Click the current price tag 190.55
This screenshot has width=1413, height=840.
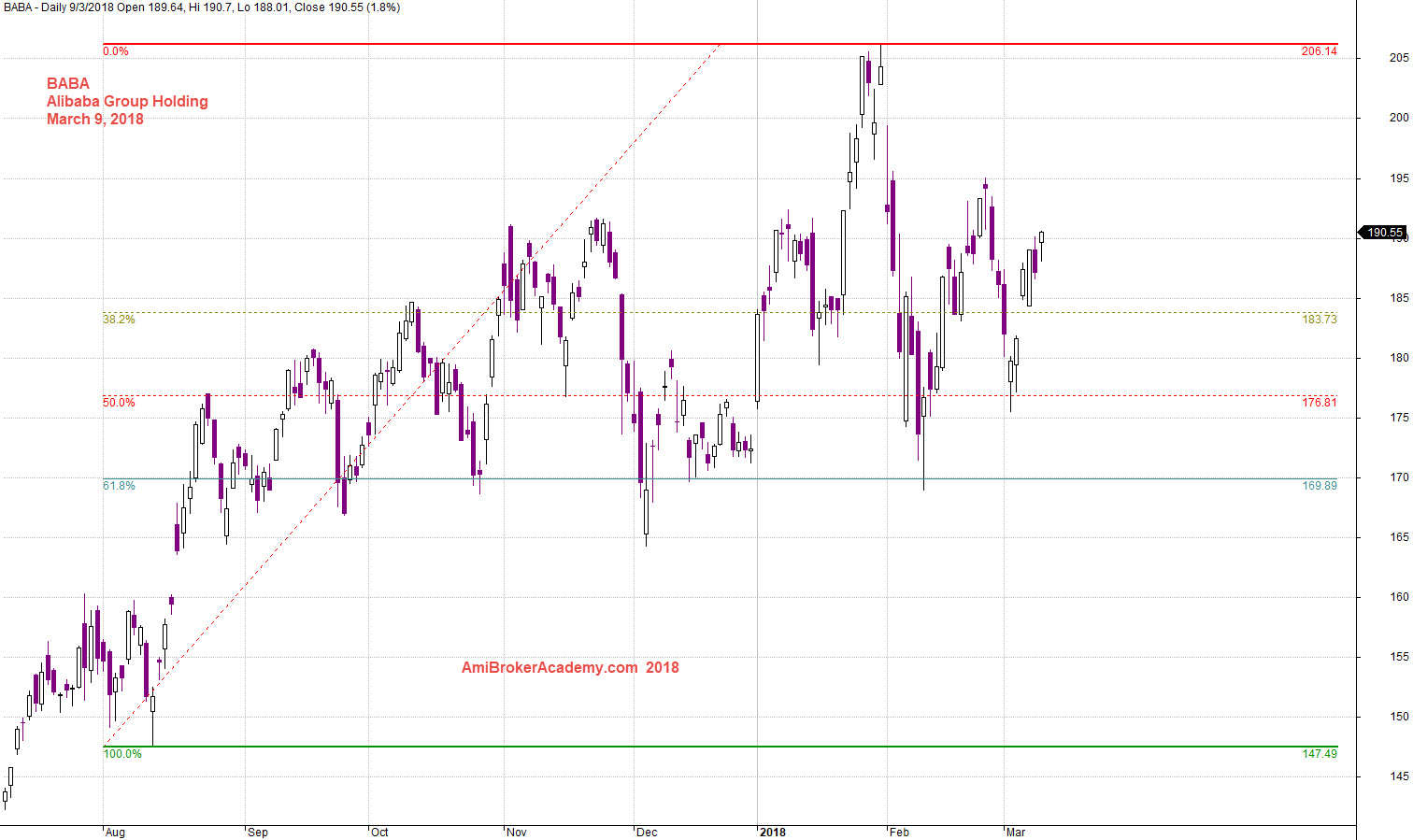(x=1384, y=233)
